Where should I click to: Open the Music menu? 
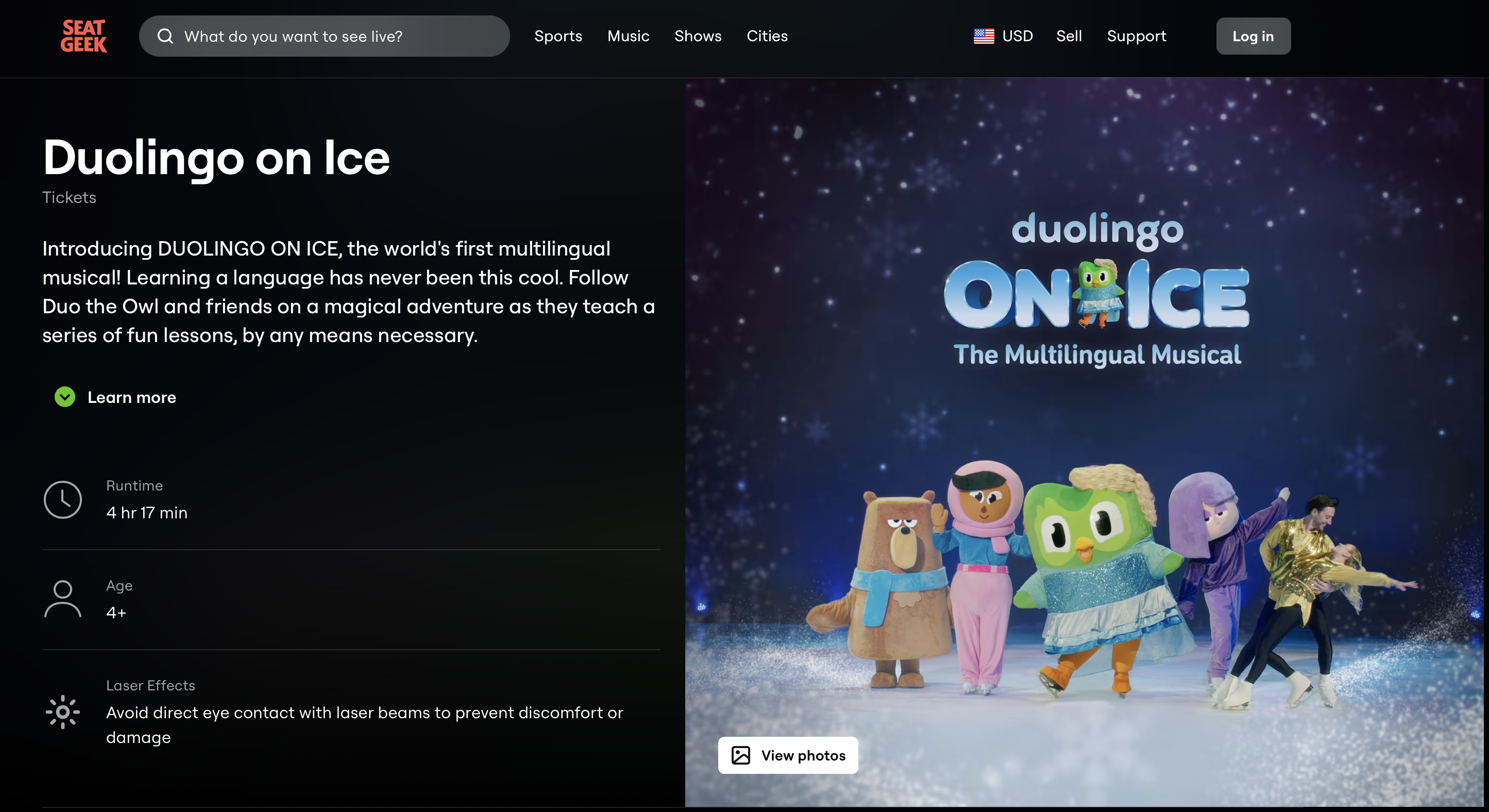click(628, 37)
